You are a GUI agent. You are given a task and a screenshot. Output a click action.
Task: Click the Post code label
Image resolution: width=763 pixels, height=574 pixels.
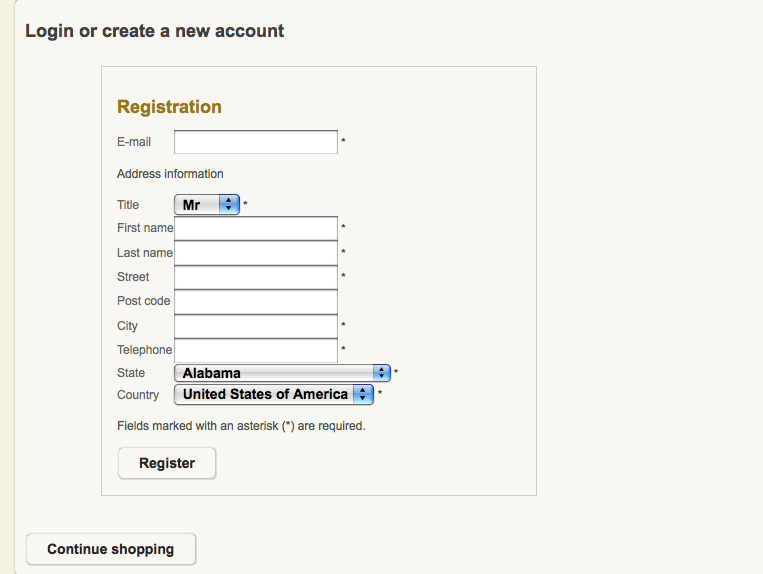tap(143, 301)
